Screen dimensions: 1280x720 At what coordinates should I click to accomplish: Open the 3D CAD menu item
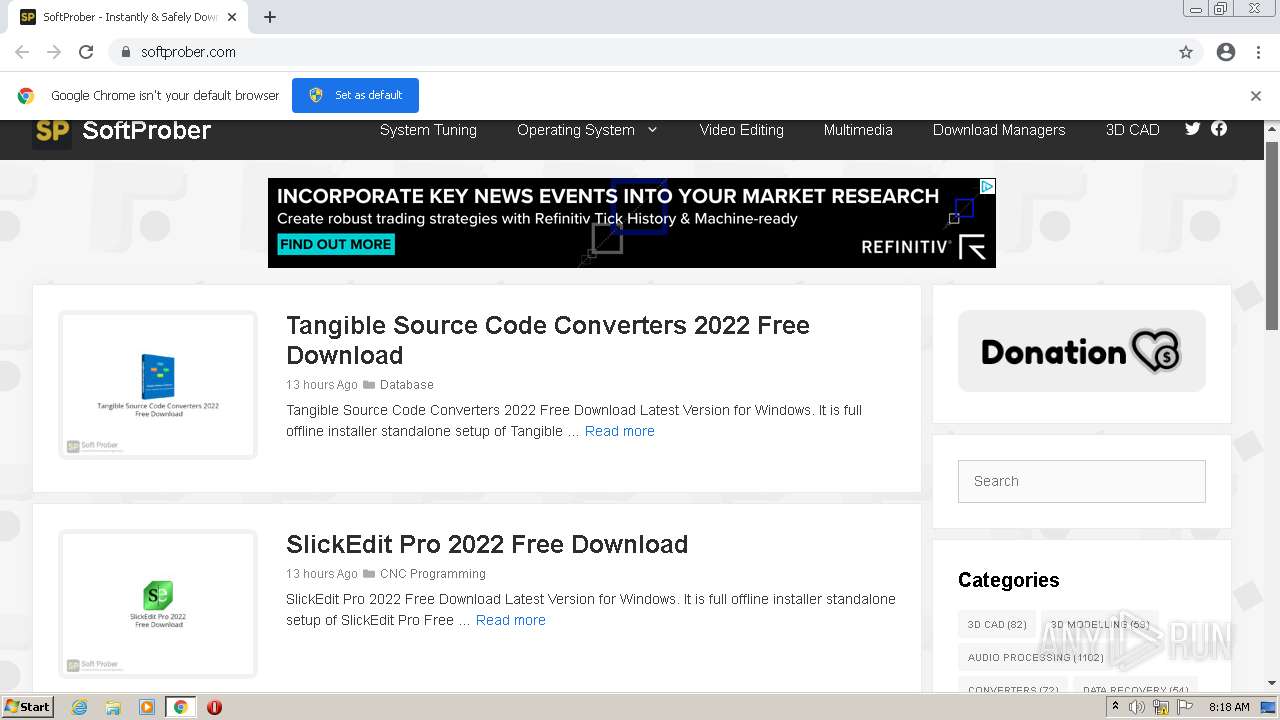1132,130
